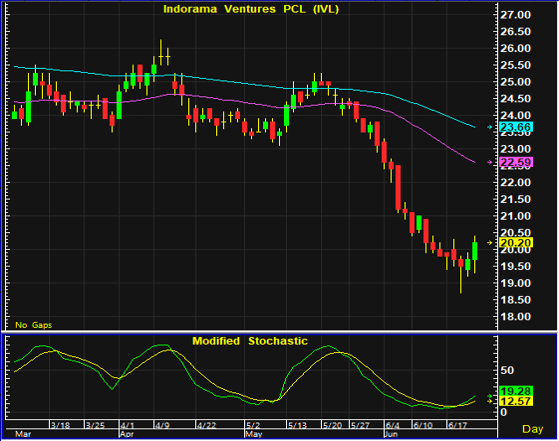Click the No Gaps label
Image resolution: width=559 pixels, height=441 pixels.
pos(34,325)
